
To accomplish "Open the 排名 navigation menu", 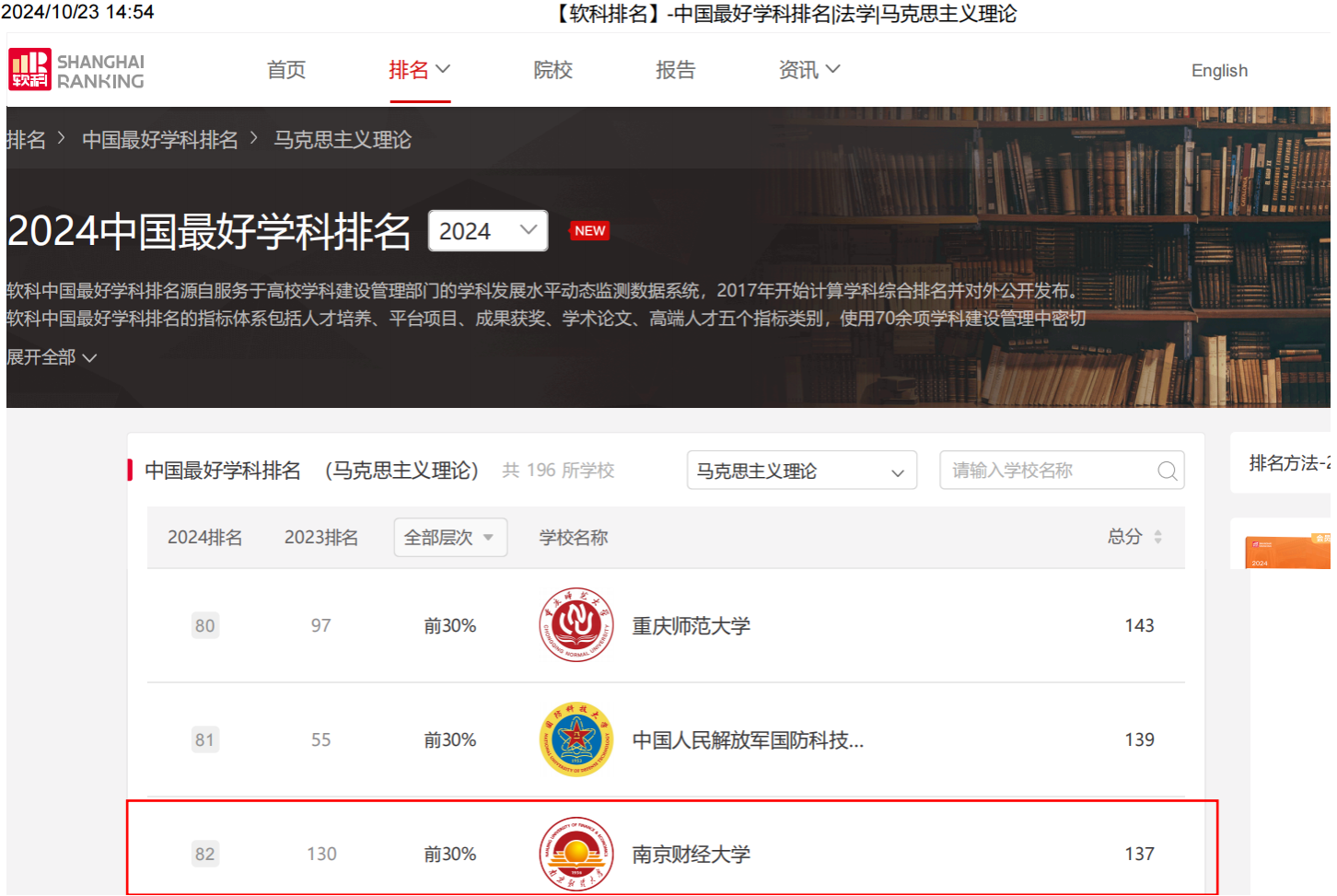I will [x=419, y=70].
